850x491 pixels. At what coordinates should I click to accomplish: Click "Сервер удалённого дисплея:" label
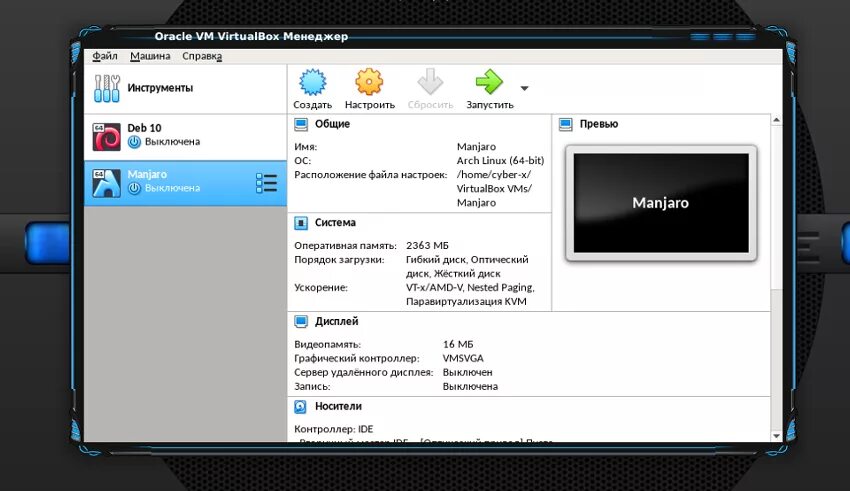(x=364, y=372)
